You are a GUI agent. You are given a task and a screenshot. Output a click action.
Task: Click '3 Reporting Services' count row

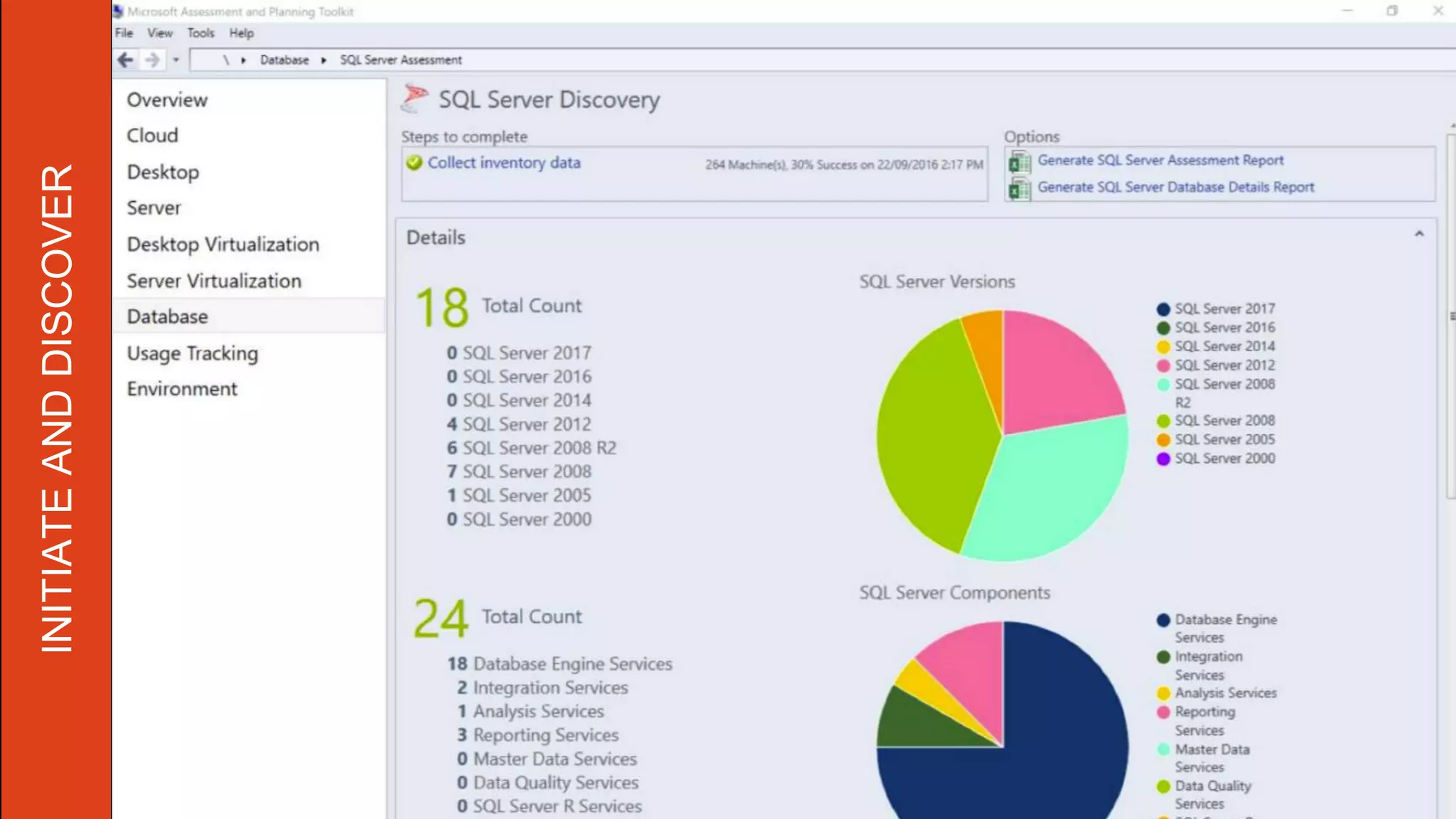[537, 735]
